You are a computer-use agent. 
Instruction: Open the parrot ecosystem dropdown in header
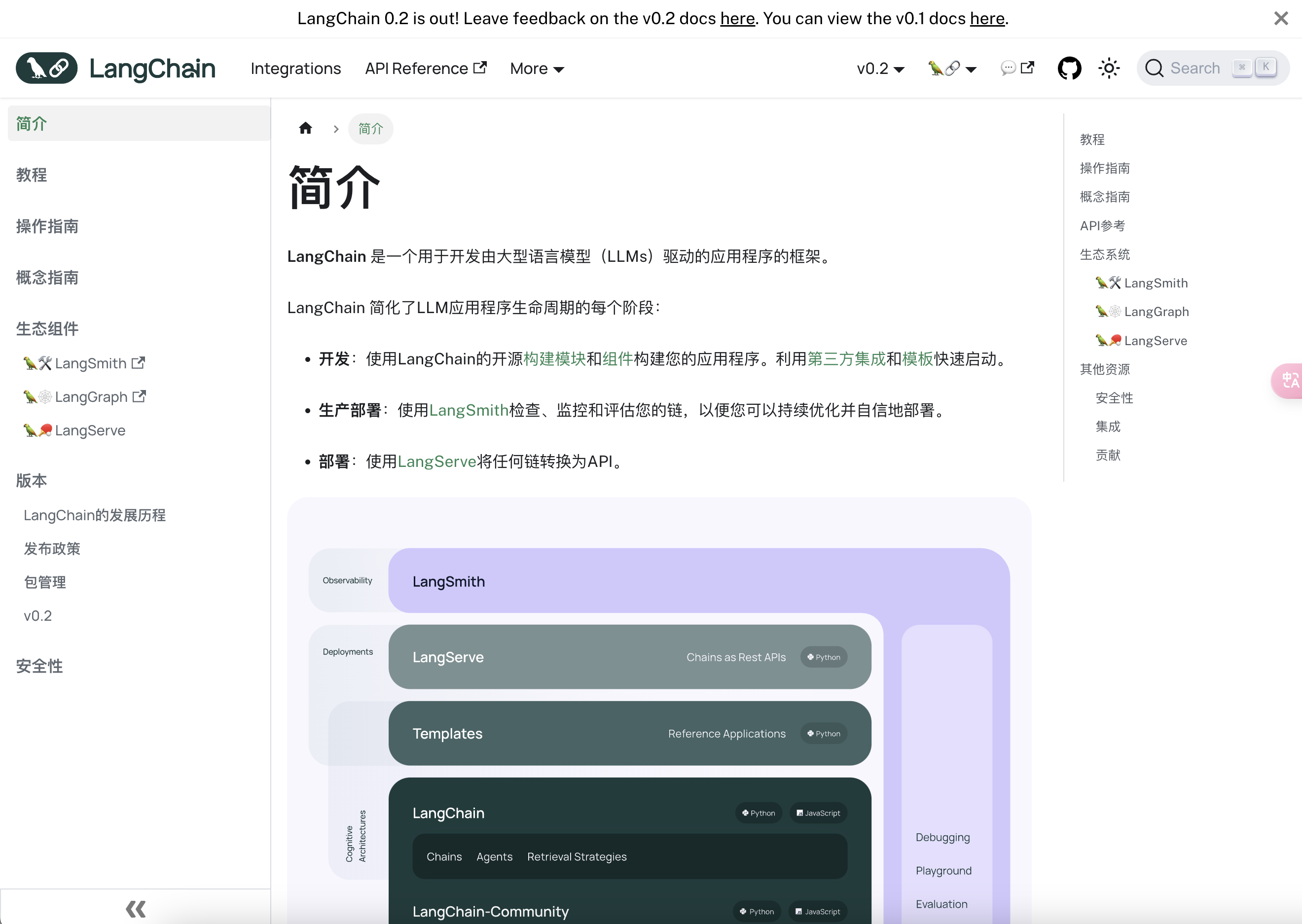(x=952, y=68)
